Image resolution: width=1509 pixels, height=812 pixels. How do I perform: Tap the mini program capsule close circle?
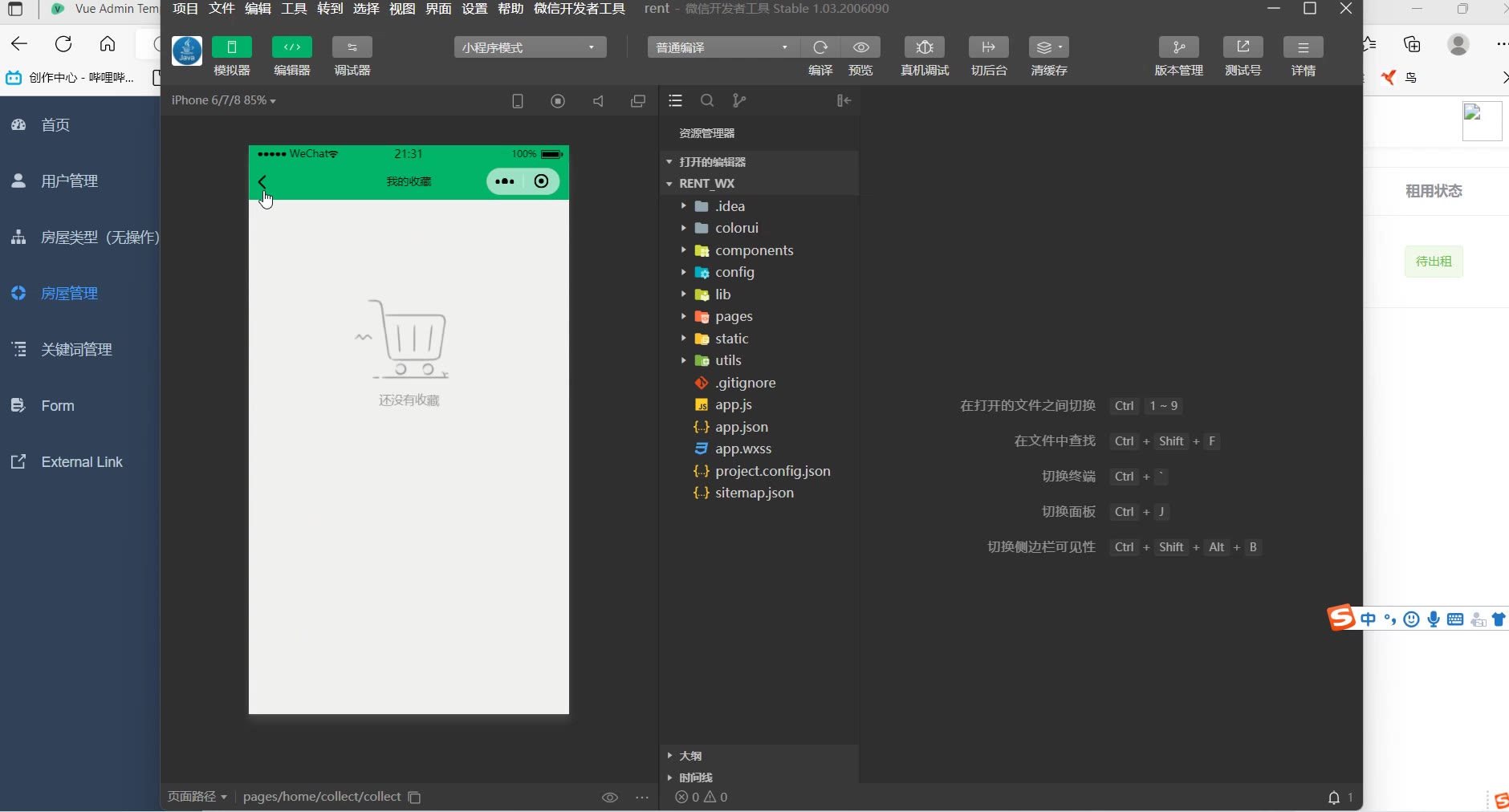[x=542, y=181]
